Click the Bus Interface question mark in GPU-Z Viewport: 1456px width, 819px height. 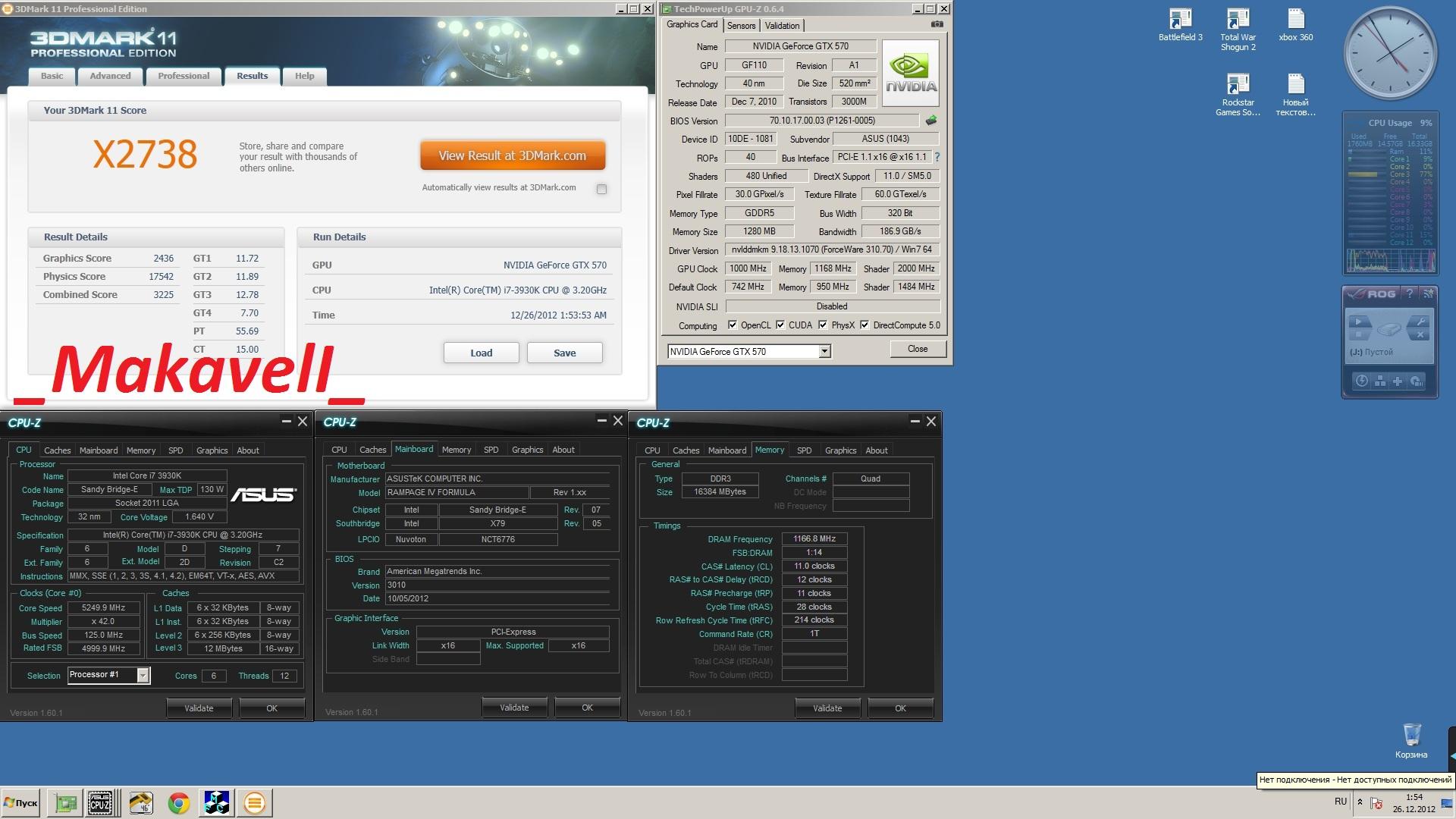(937, 157)
